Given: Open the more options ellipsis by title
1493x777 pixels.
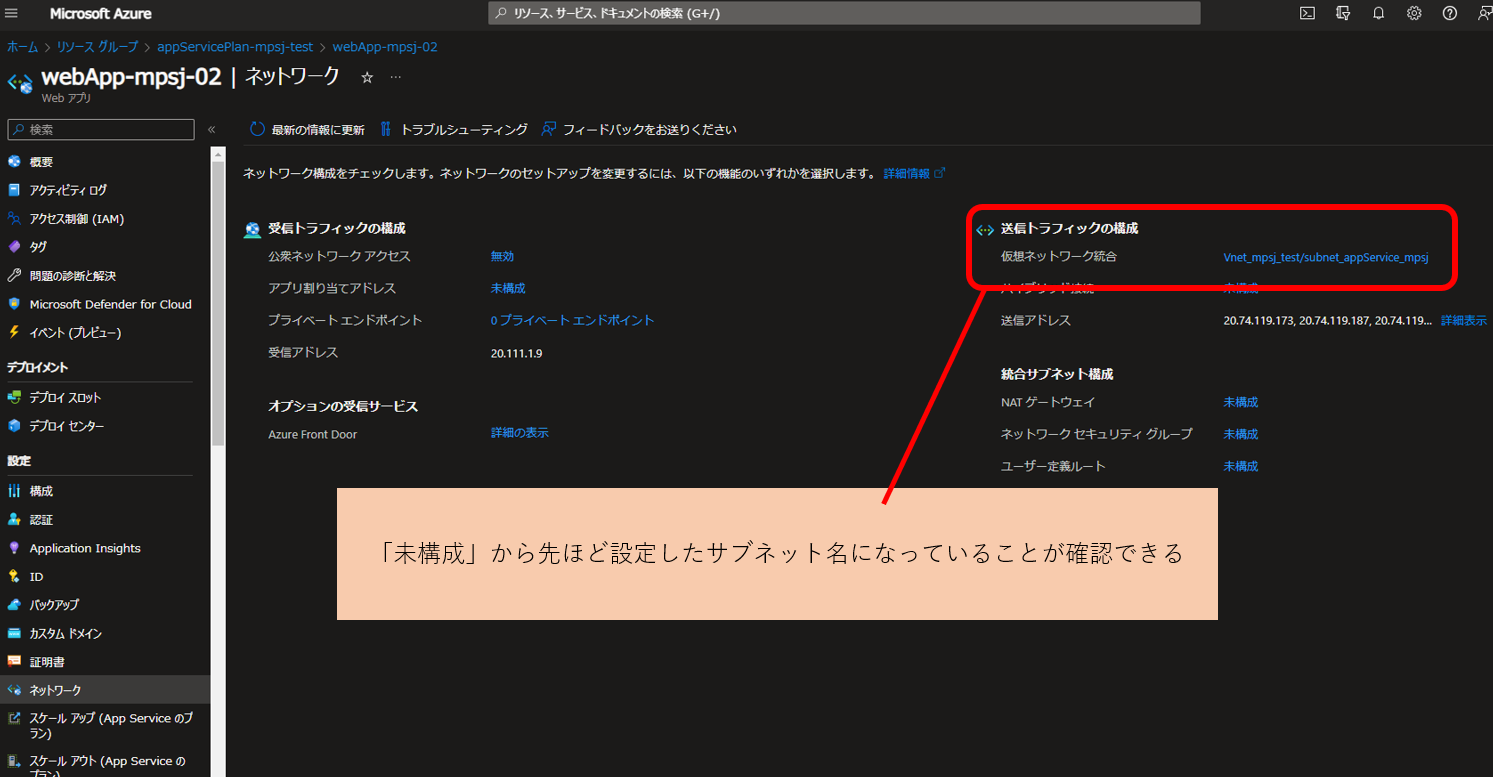Looking at the screenshot, I should (x=395, y=77).
